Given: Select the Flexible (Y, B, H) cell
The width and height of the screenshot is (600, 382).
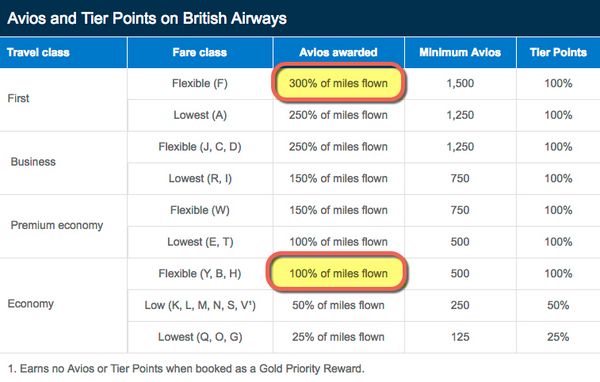Looking at the screenshot, I should [200, 274].
